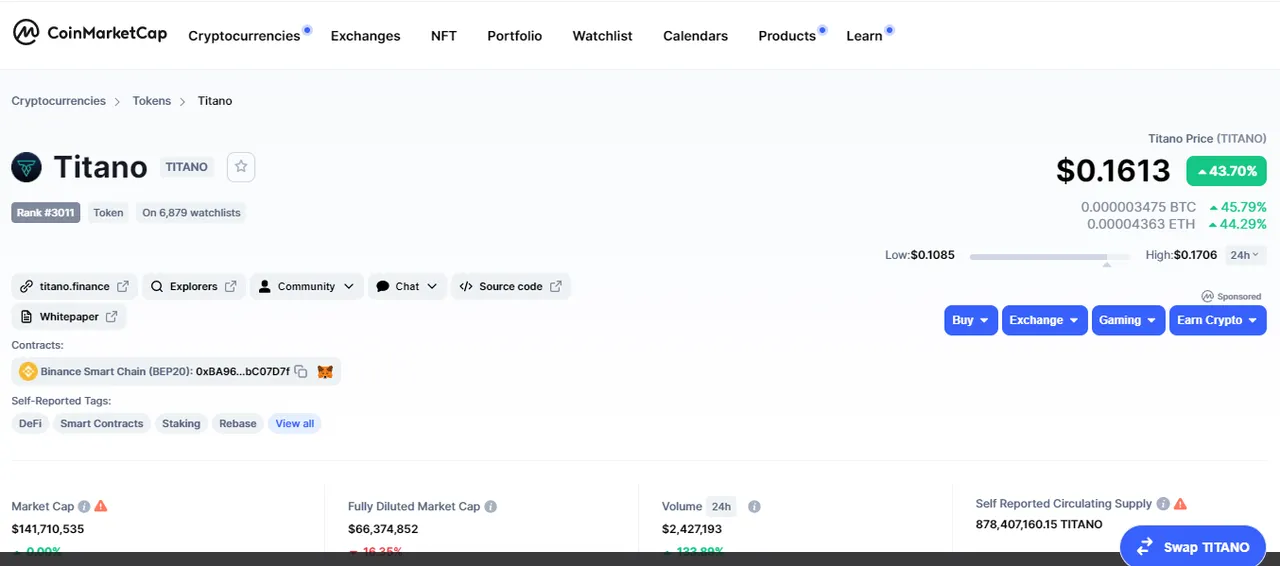Click the TITANO ticker symbol badge
The image size is (1280, 566).
tap(187, 167)
